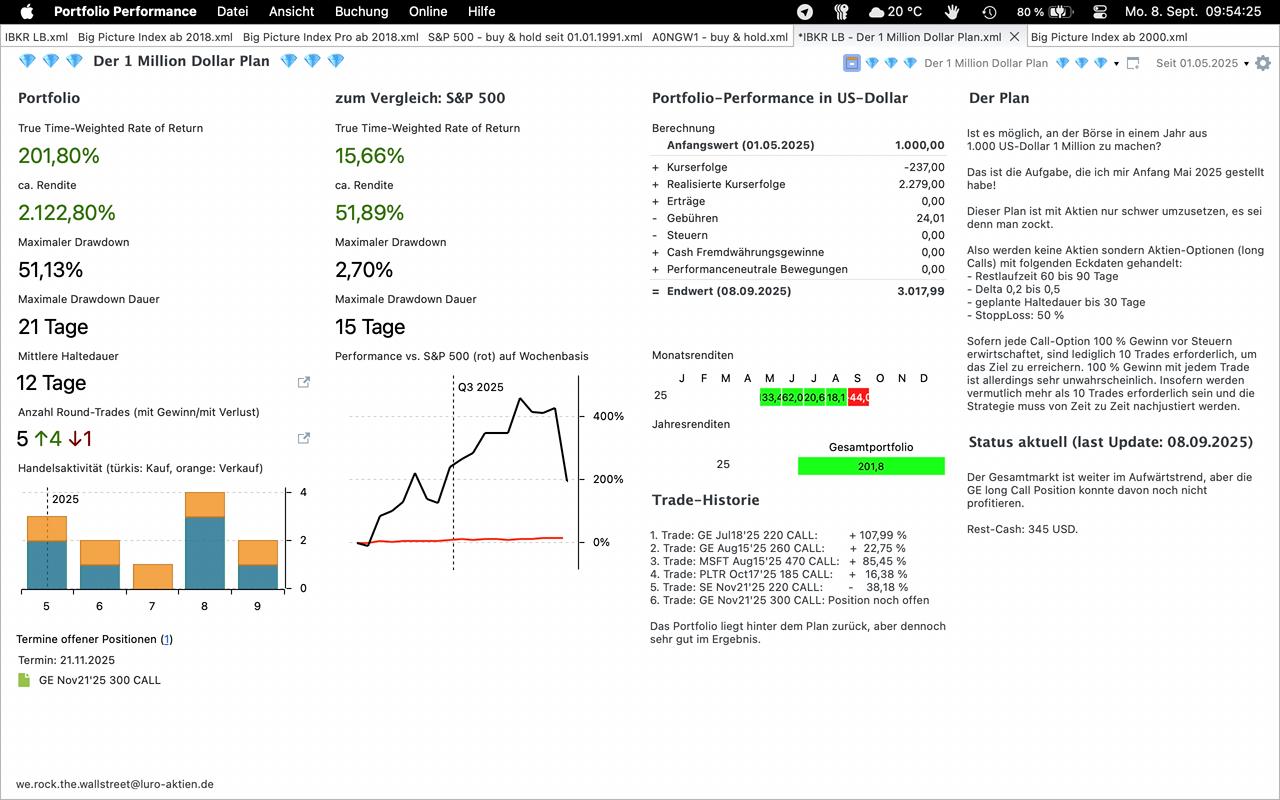The image size is (1280, 800).
Task: Open external view icon beside Anzahl Round-Trades
Action: click(x=304, y=438)
